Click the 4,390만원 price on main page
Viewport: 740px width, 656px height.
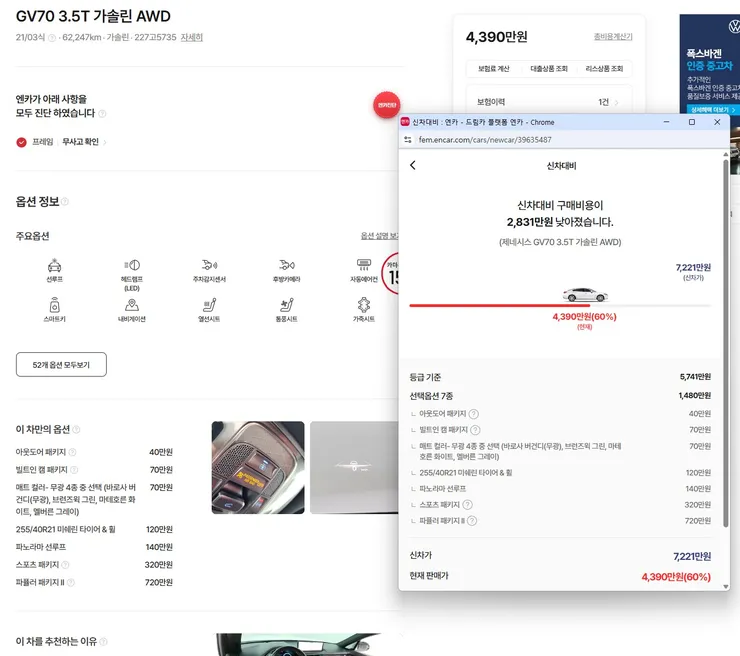point(496,37)
